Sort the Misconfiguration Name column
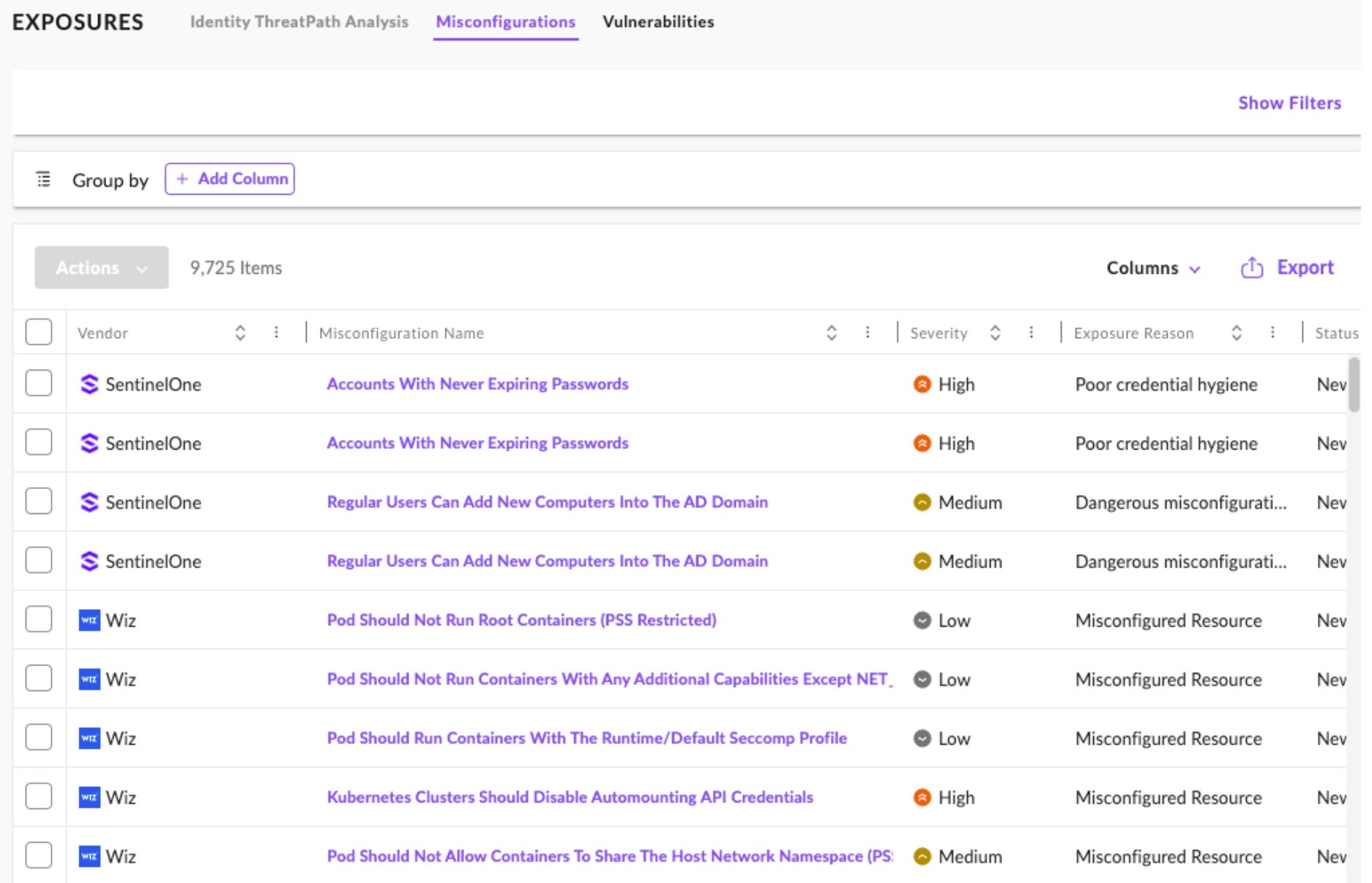This screenshot has height=883, width=1372. [831, 333]
